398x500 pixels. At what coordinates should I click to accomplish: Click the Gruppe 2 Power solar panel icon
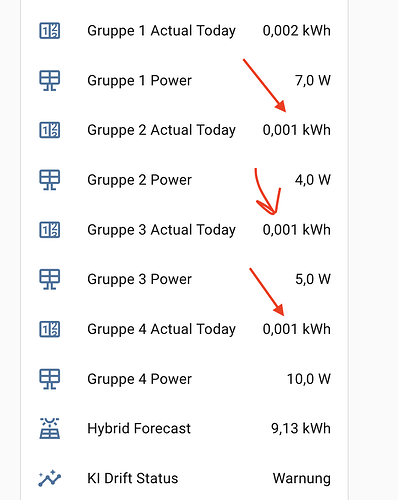[x=50, y=180]
